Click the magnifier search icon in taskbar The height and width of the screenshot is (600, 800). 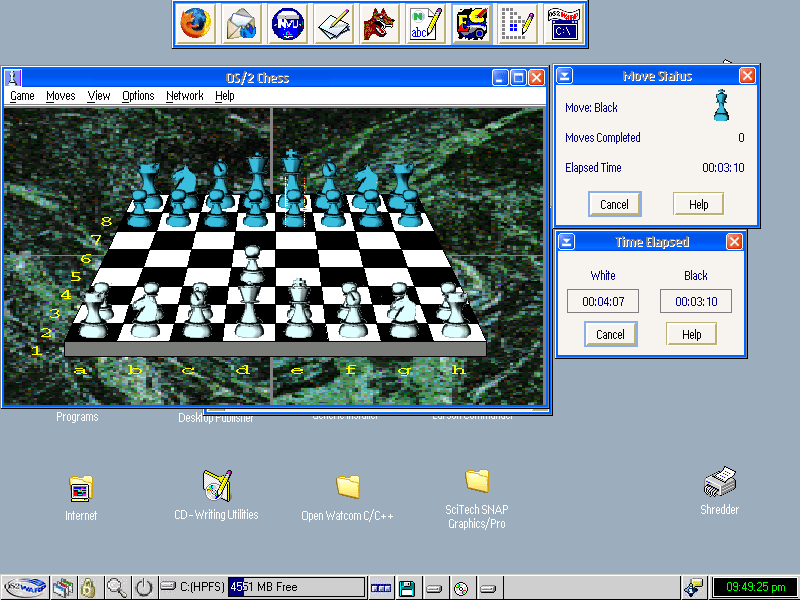[117, 587]
